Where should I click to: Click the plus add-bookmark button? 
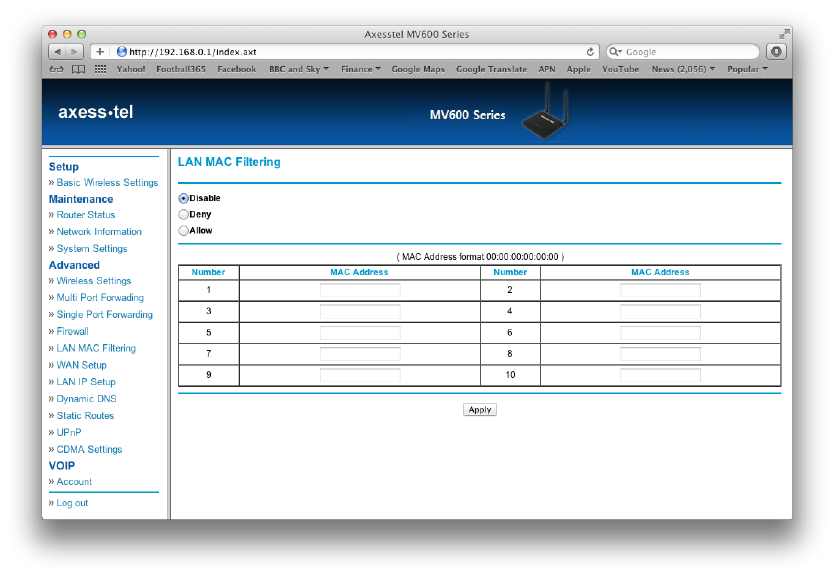(x=100, y=52)
